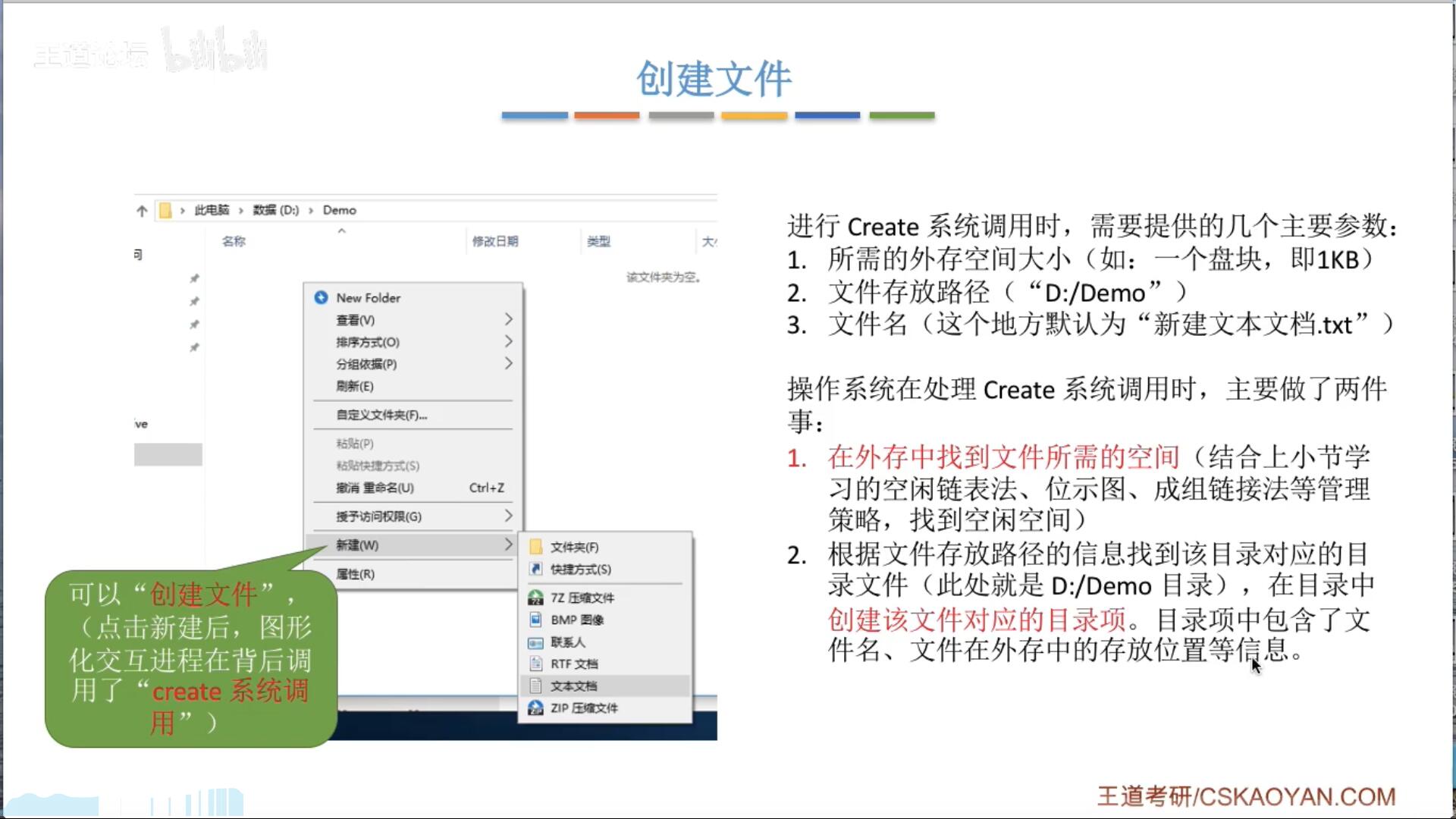Open the 分组依据(P) submenu
This screenshot has width=1456, height=819.
[x=413, y=364]
